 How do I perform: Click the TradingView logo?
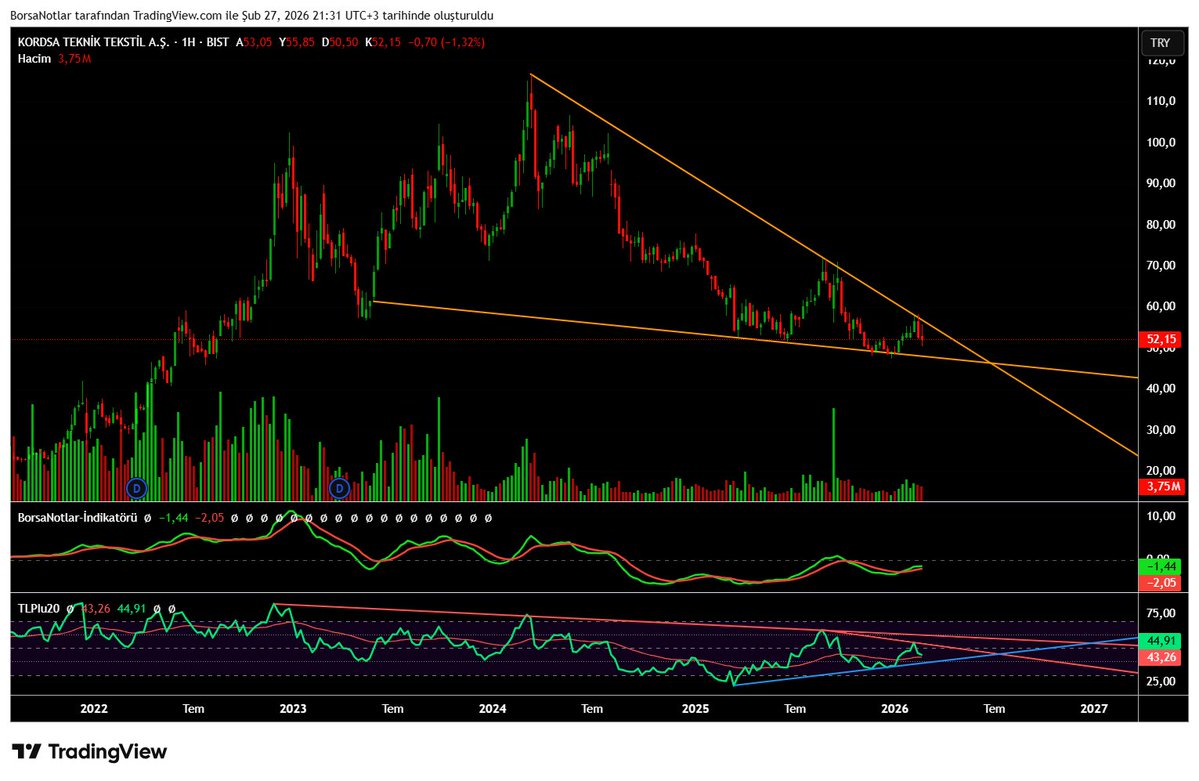click(89, 751)
